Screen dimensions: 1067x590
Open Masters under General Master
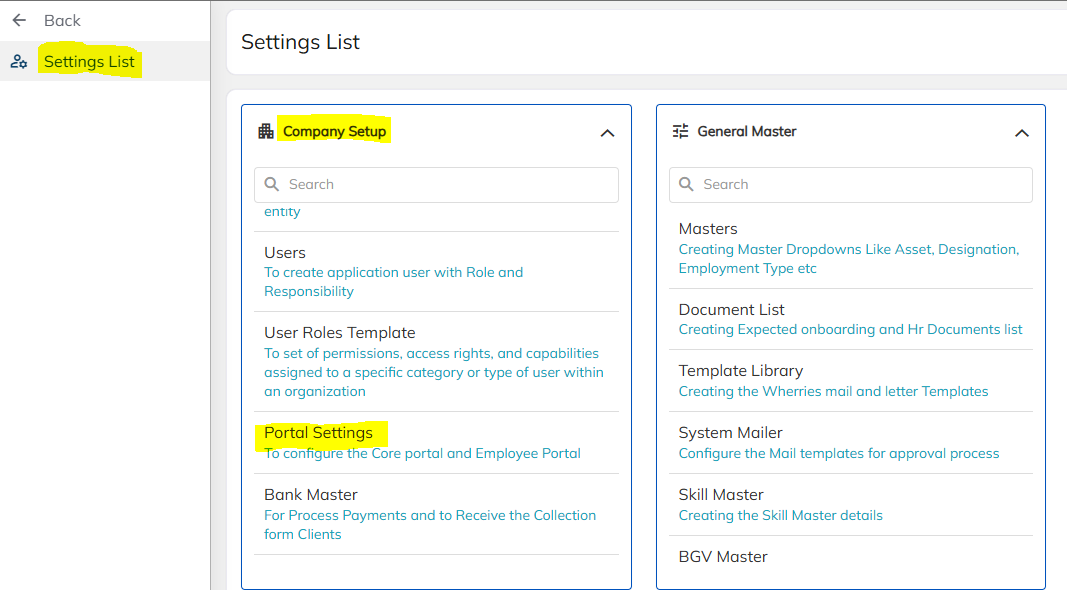(708, 229)
